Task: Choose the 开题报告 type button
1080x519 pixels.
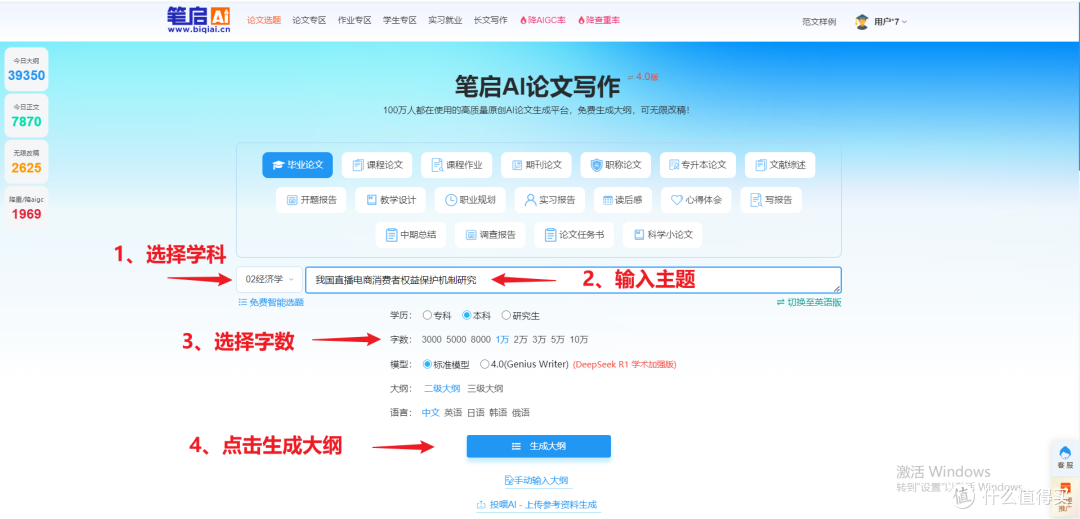Action: click(x=311, y=200)
